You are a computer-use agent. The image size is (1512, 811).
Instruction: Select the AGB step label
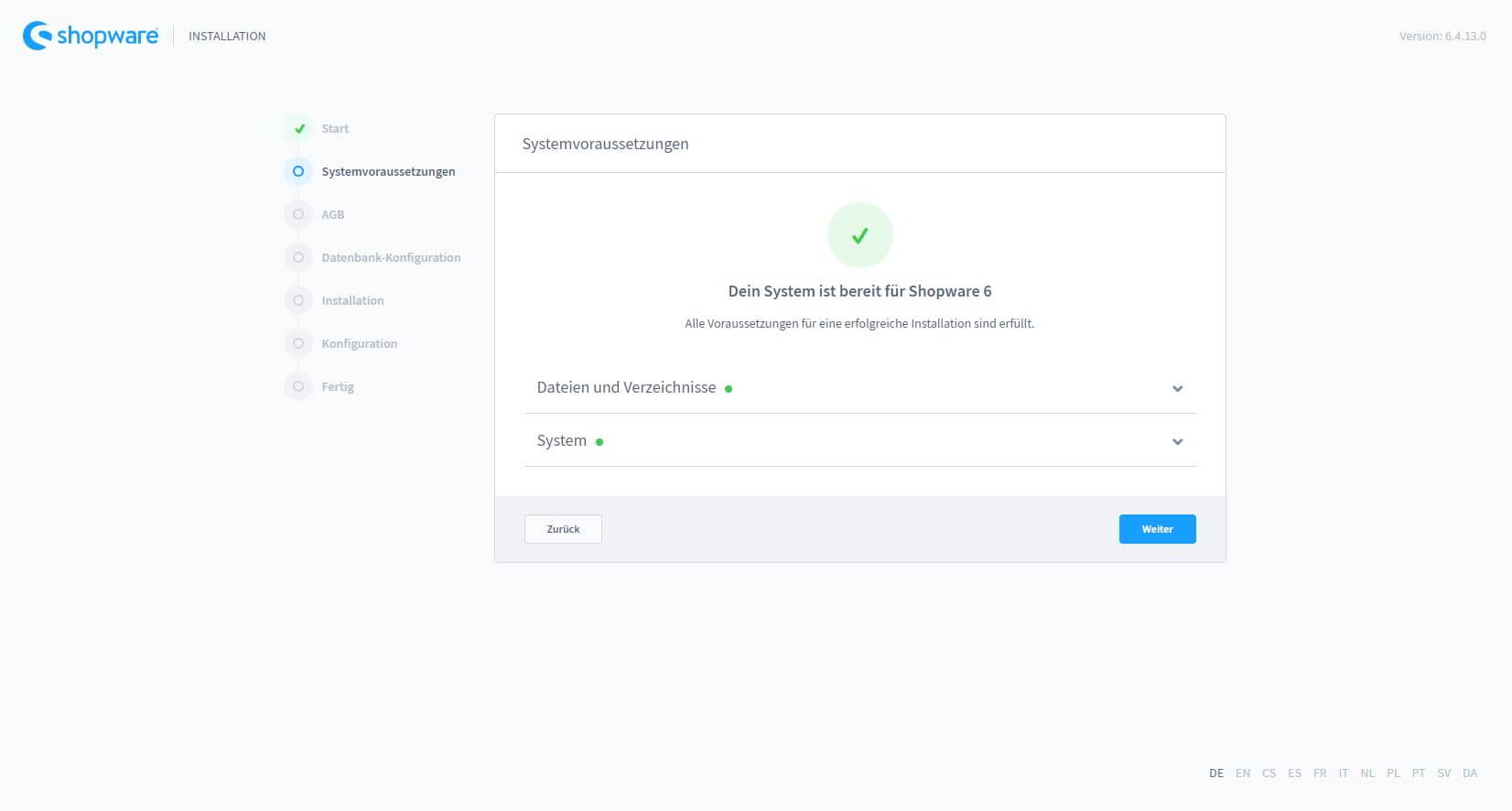[333, 214]
